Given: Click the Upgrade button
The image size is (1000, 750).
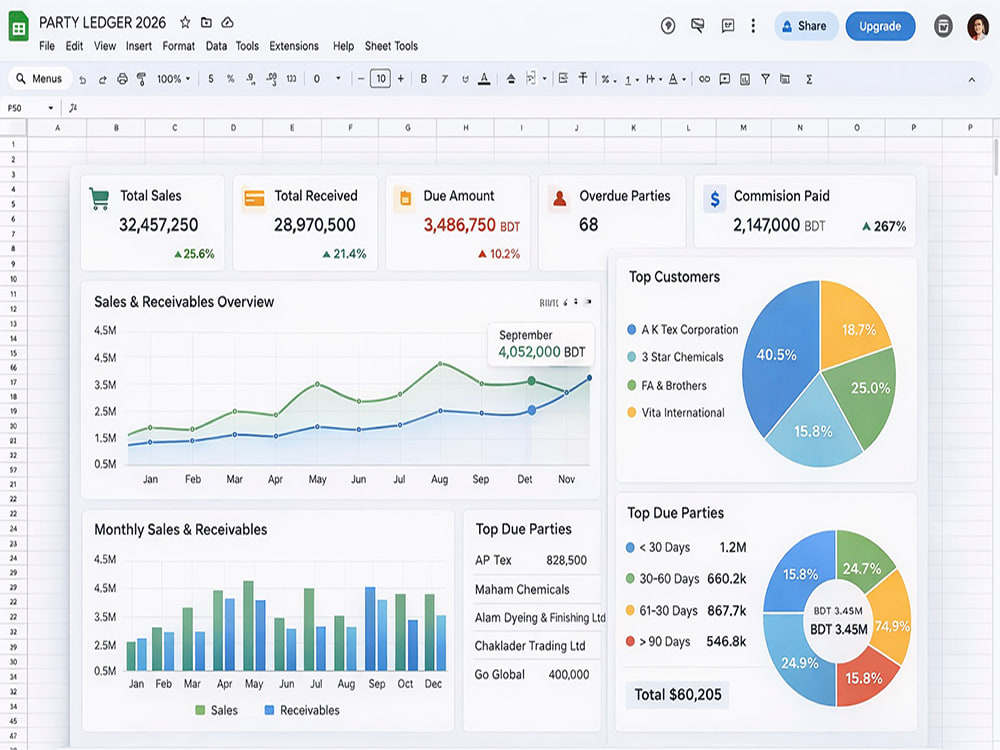Looking at the screenshot, I should click(x=880, y=26).
